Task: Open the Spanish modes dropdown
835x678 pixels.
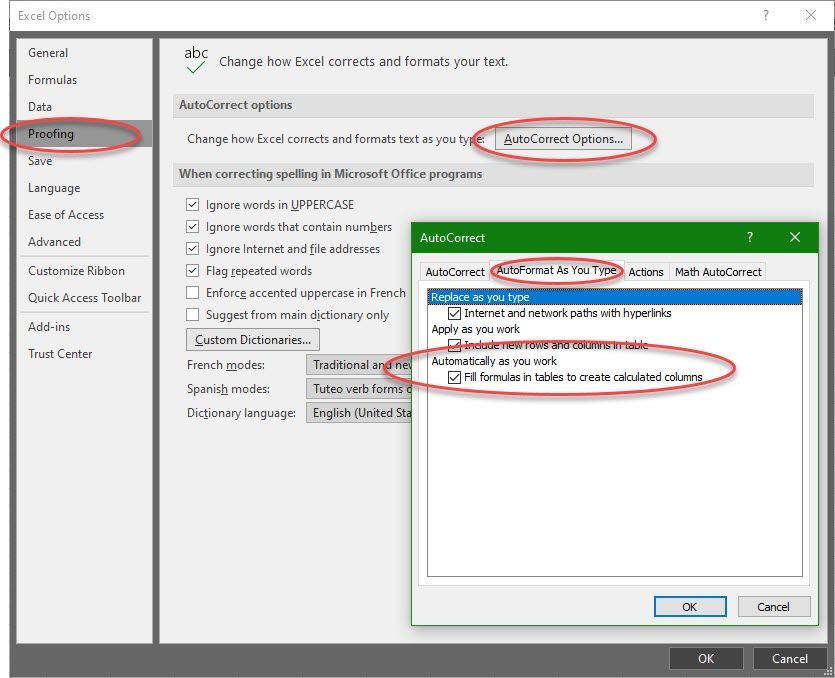Action: [359, 389]
